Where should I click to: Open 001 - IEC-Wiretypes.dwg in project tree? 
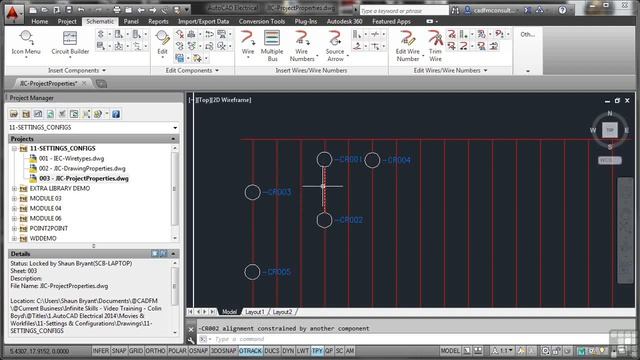[71, 158]
